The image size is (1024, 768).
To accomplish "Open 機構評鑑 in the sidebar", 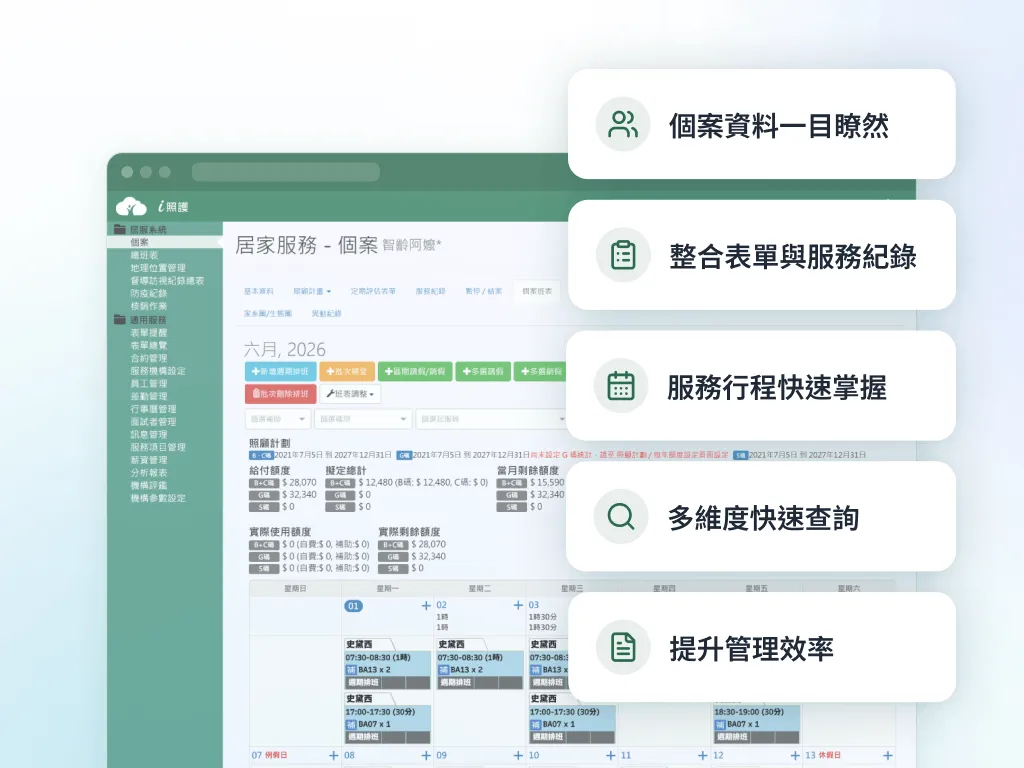I will coord(148,485).
